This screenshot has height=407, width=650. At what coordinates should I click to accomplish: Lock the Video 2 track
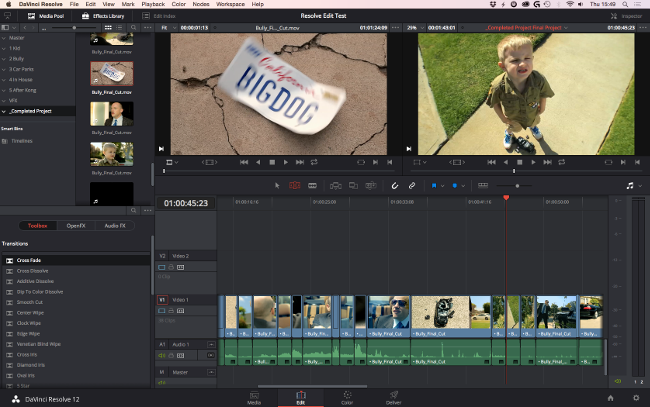tap(171, 267)
